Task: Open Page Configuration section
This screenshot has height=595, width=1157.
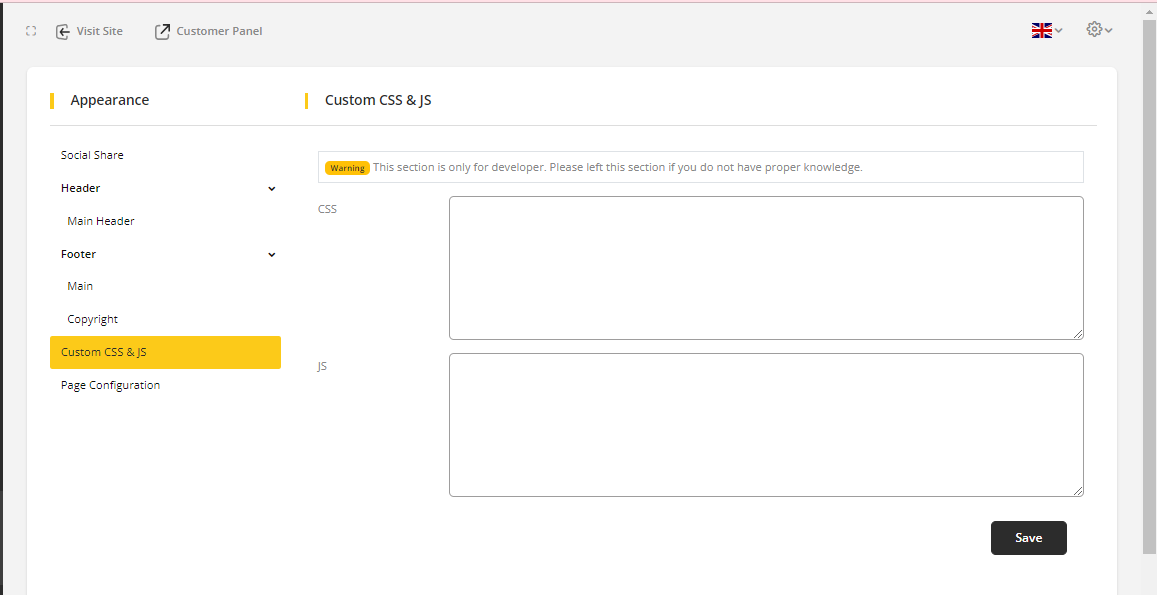Action: (x=110, y=385)
